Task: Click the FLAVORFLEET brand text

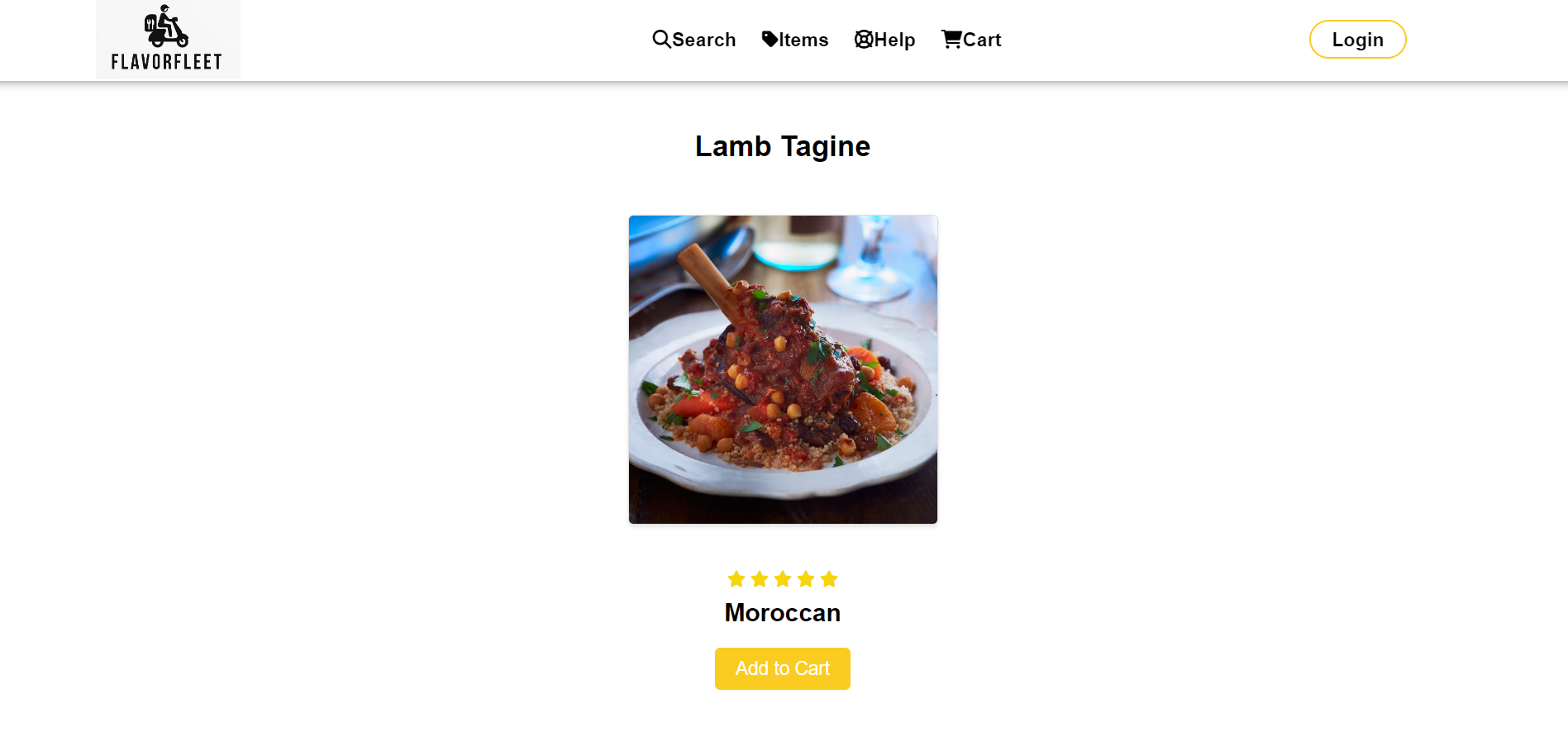Action: pos(166,62)
